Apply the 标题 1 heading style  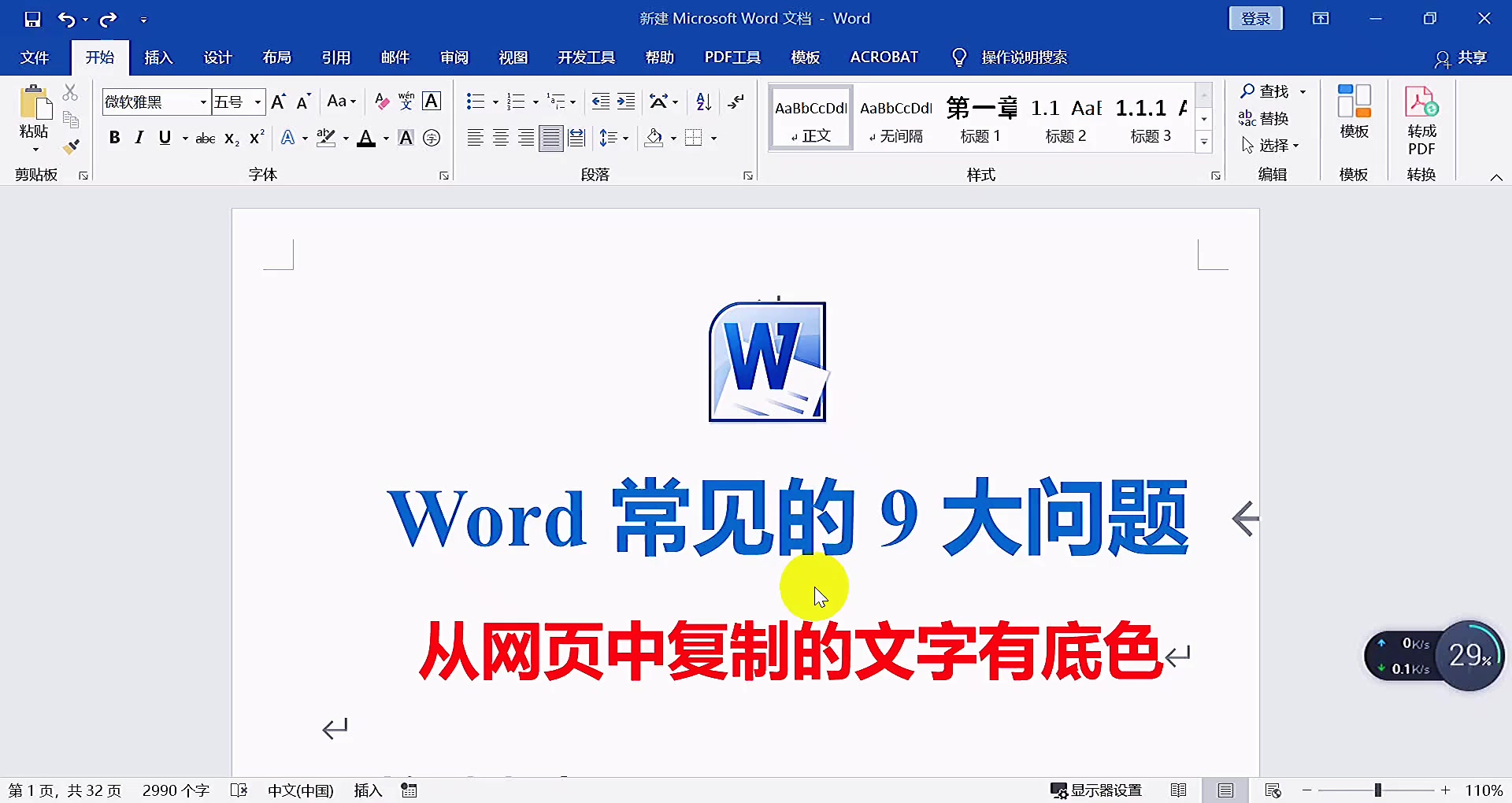tap(980, 117)
